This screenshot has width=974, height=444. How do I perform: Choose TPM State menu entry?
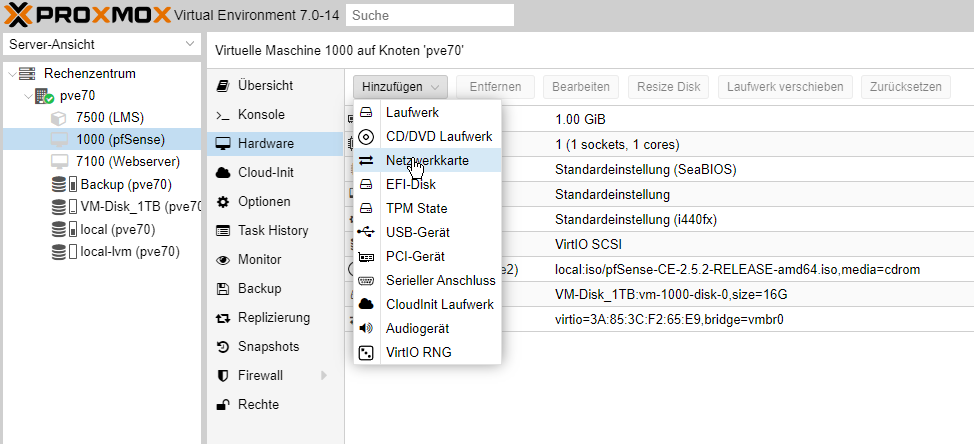click(427, 209)
